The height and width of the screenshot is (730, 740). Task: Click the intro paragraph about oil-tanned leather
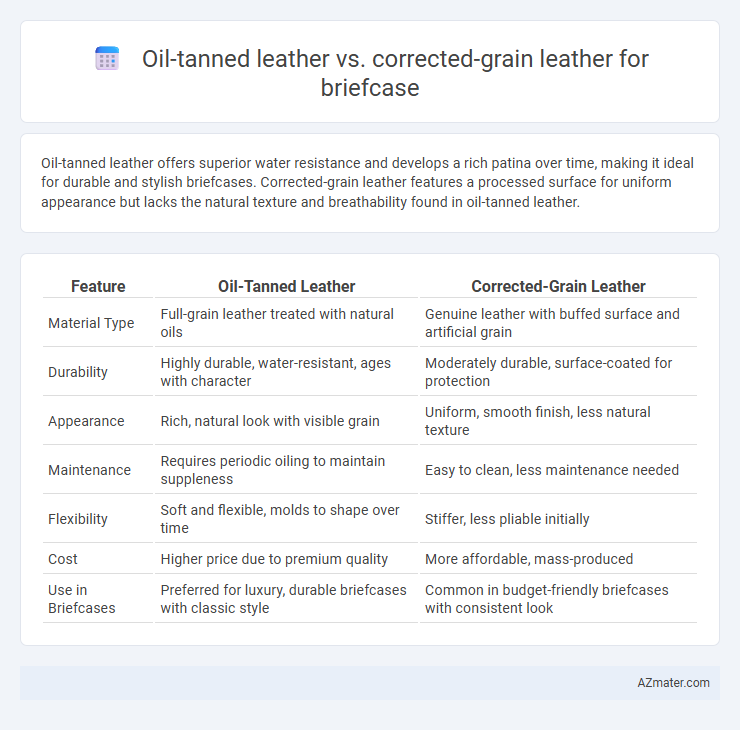367,183
